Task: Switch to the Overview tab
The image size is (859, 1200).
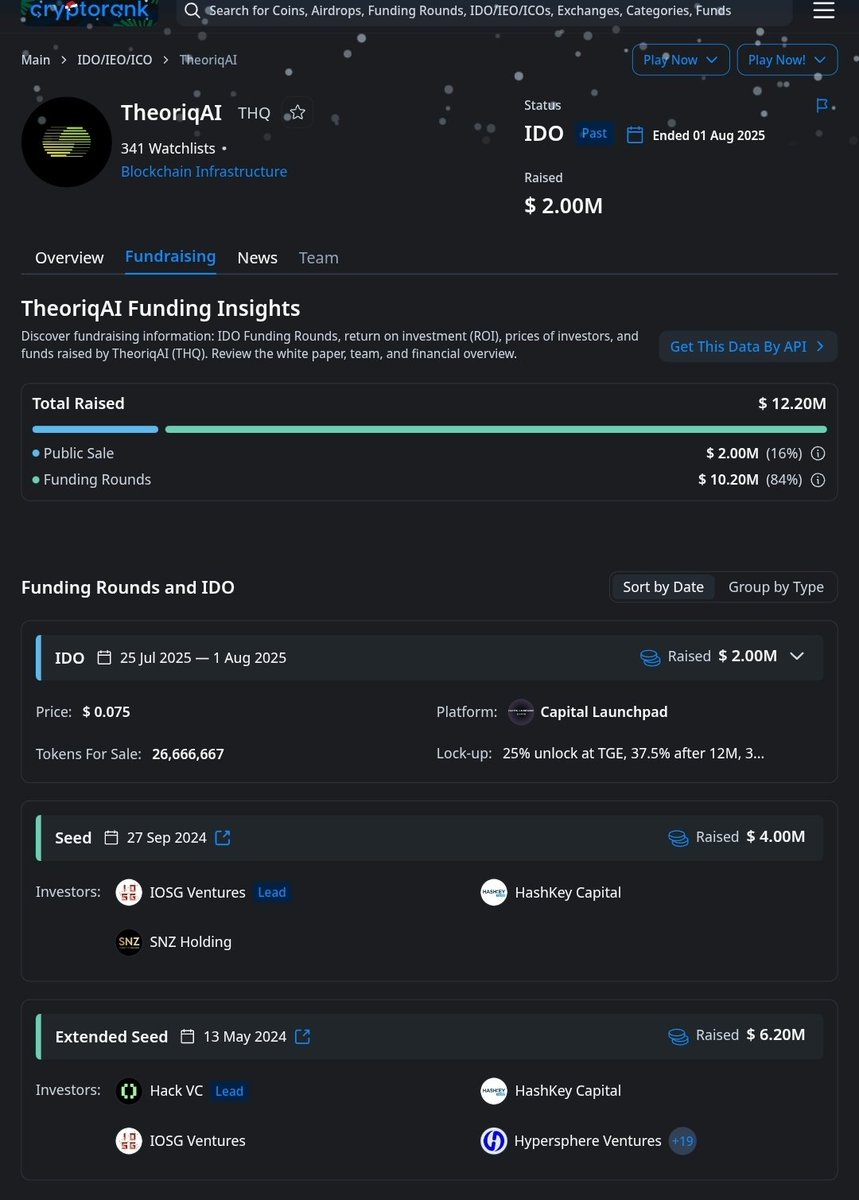Action: 69,258
